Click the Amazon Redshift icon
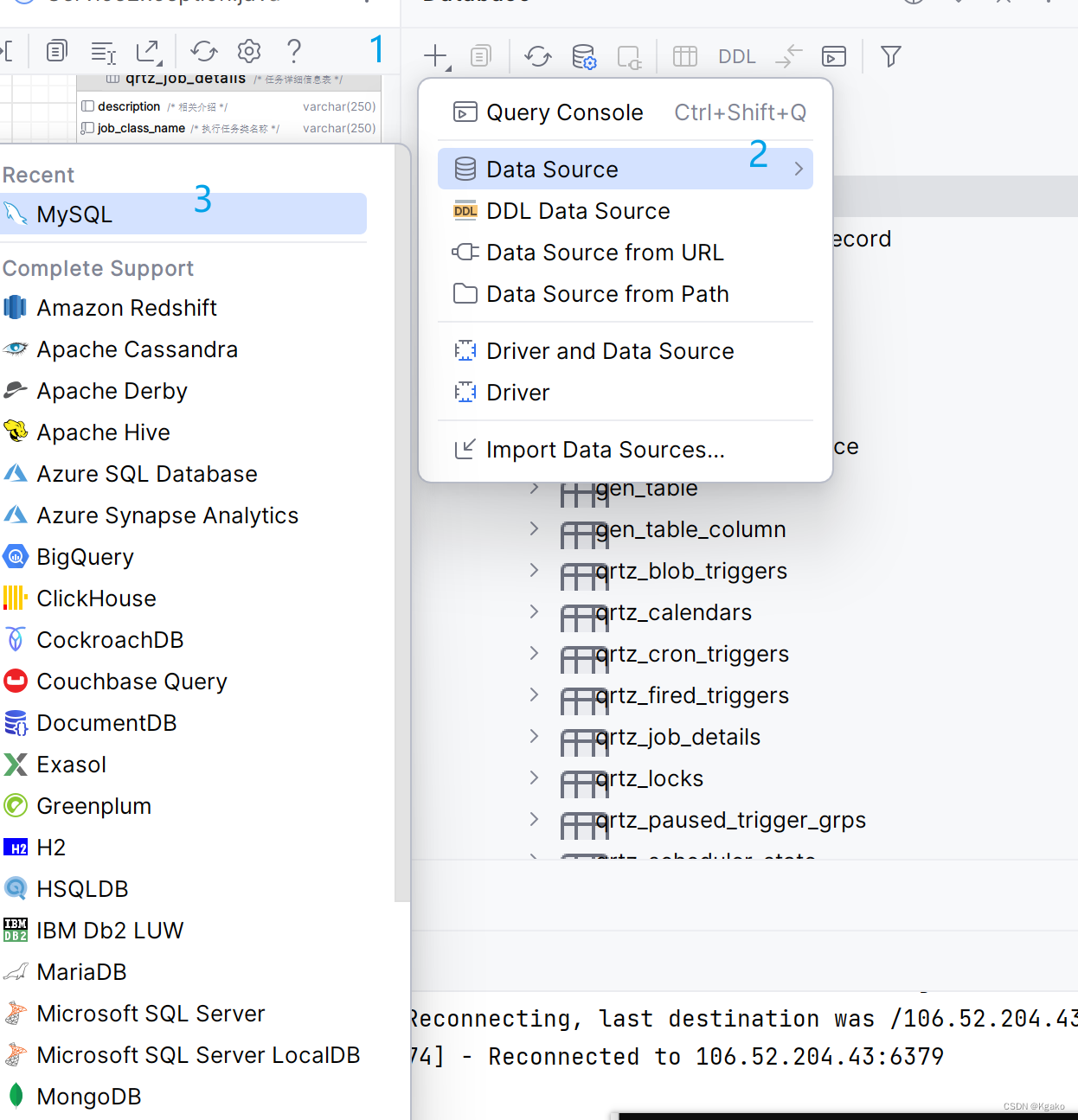Viewport: 1078px width, 1120px height. 16,307
